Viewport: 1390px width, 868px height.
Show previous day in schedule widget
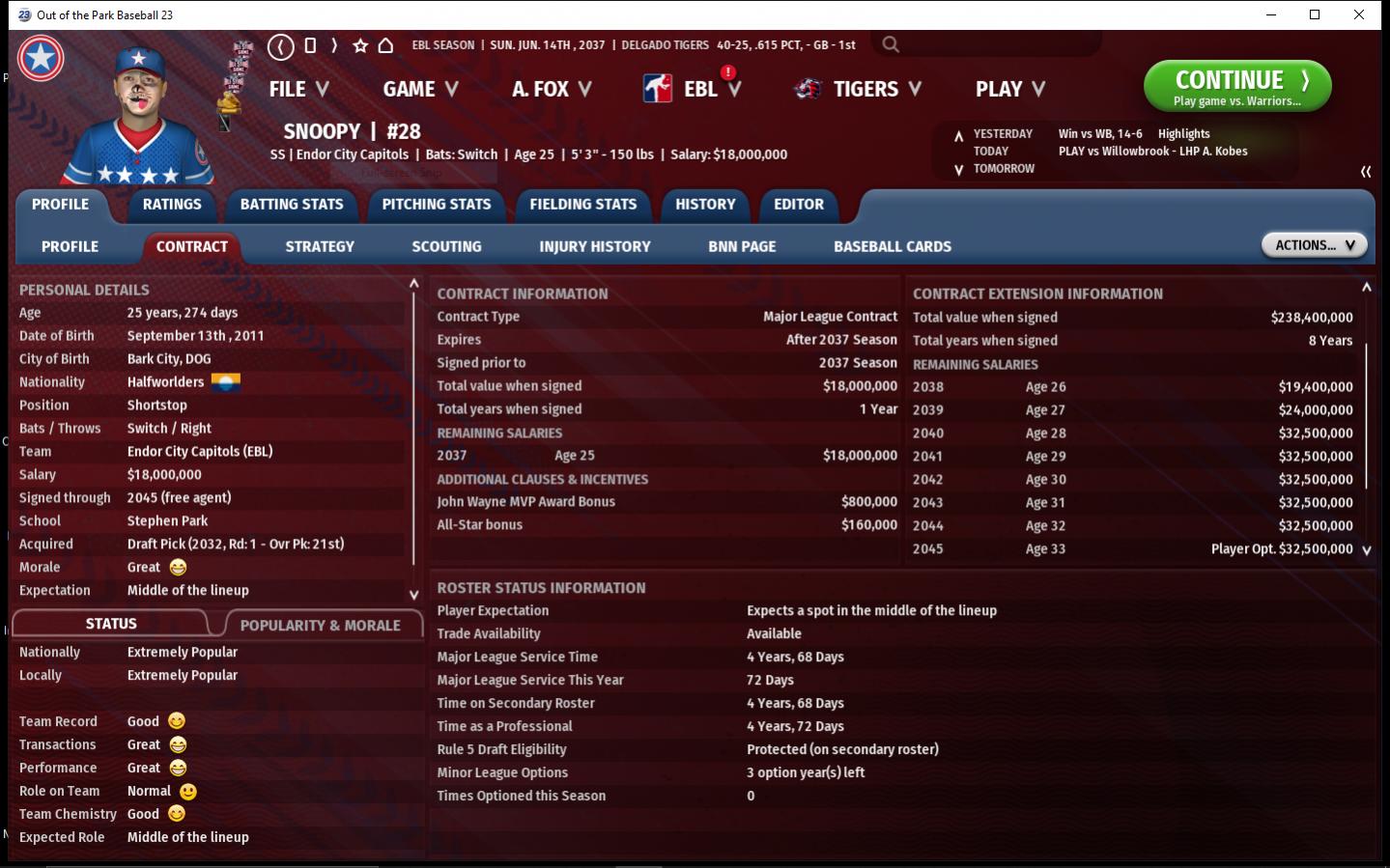click(x=958, y=136)
